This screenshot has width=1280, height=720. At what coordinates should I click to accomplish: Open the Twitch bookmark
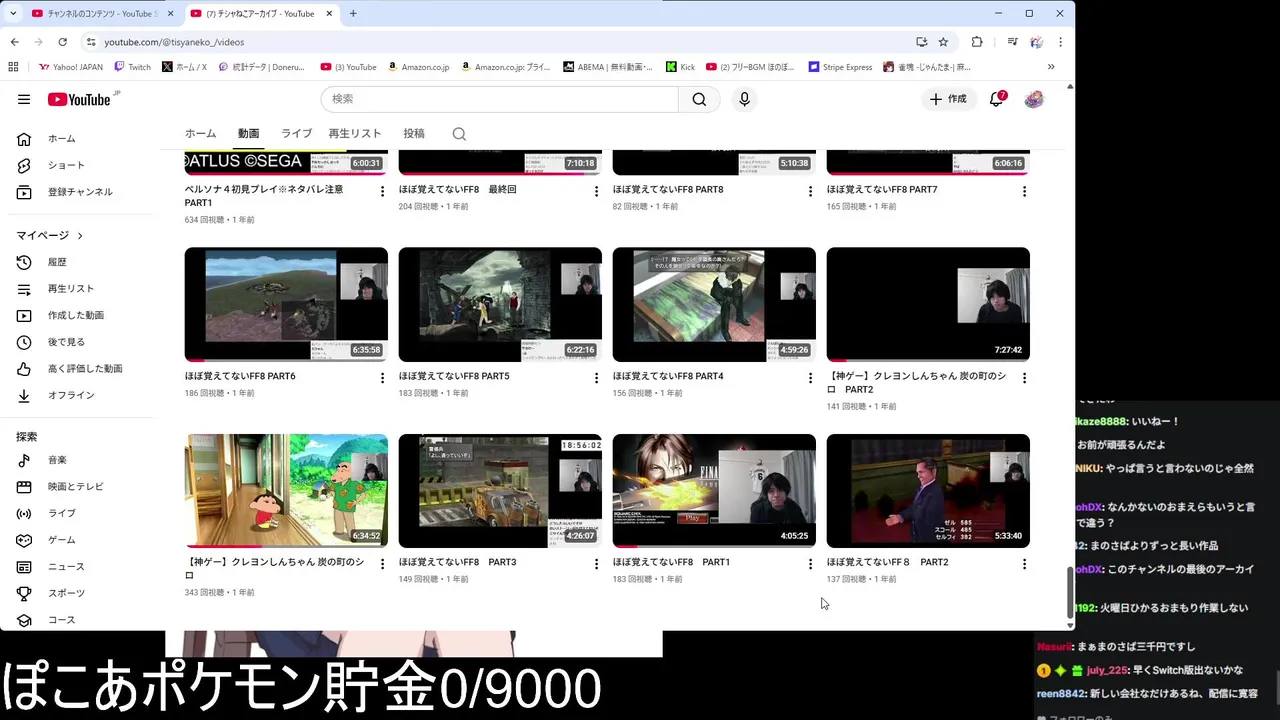coord(133,67)
